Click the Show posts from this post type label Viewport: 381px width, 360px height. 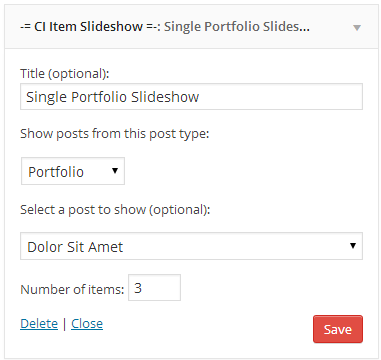[x=115, y=134]
